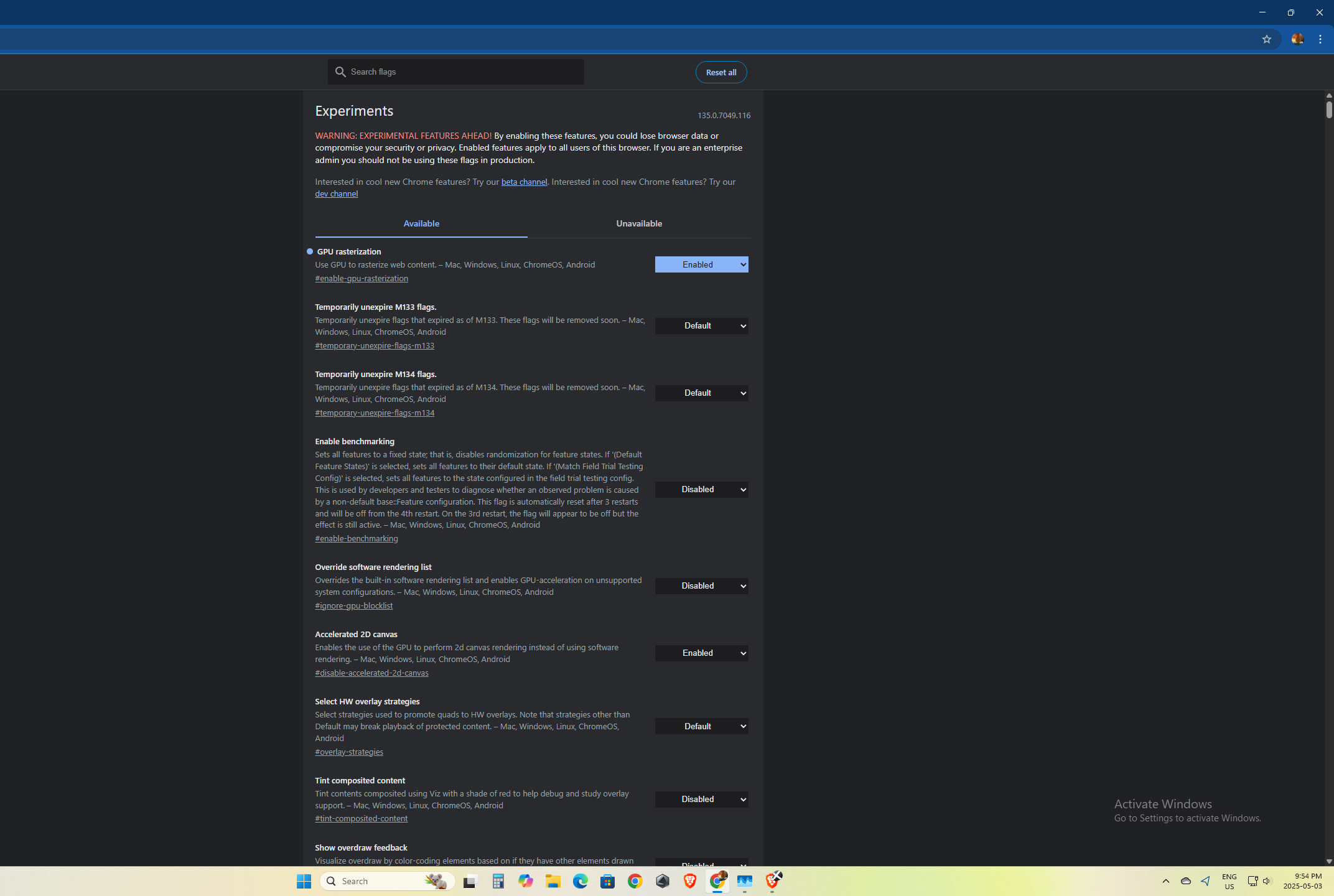The image size is (1334, 896).
Task: Click the search magnifier icon in flags
Action: [x=340, y=72]
